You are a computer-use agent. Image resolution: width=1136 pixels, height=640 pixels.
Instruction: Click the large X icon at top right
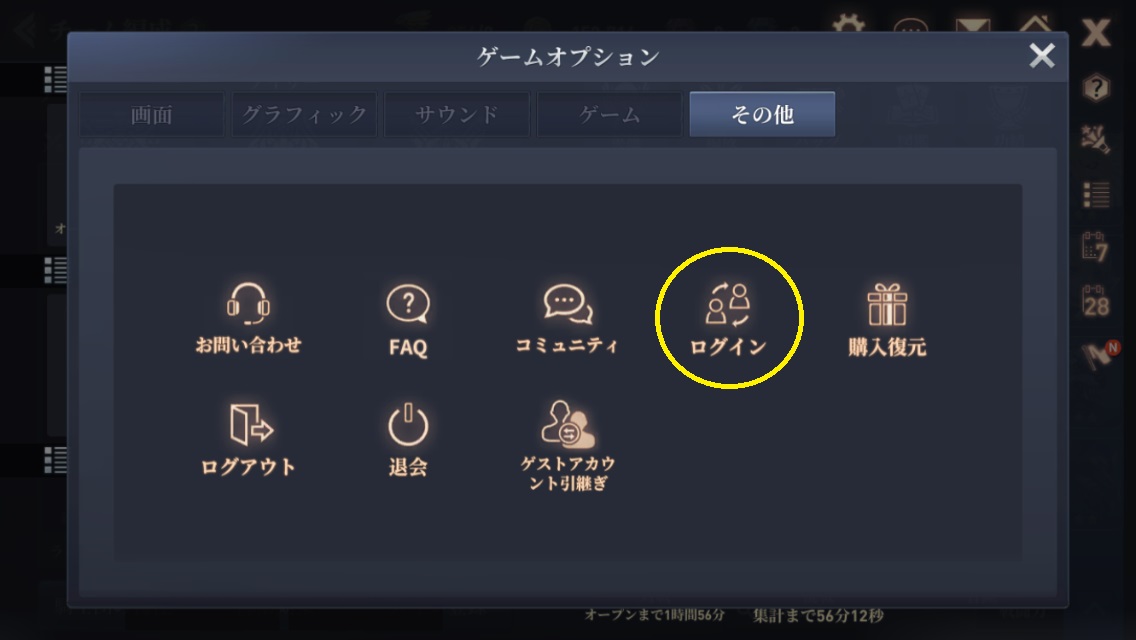pos(1096,33)
